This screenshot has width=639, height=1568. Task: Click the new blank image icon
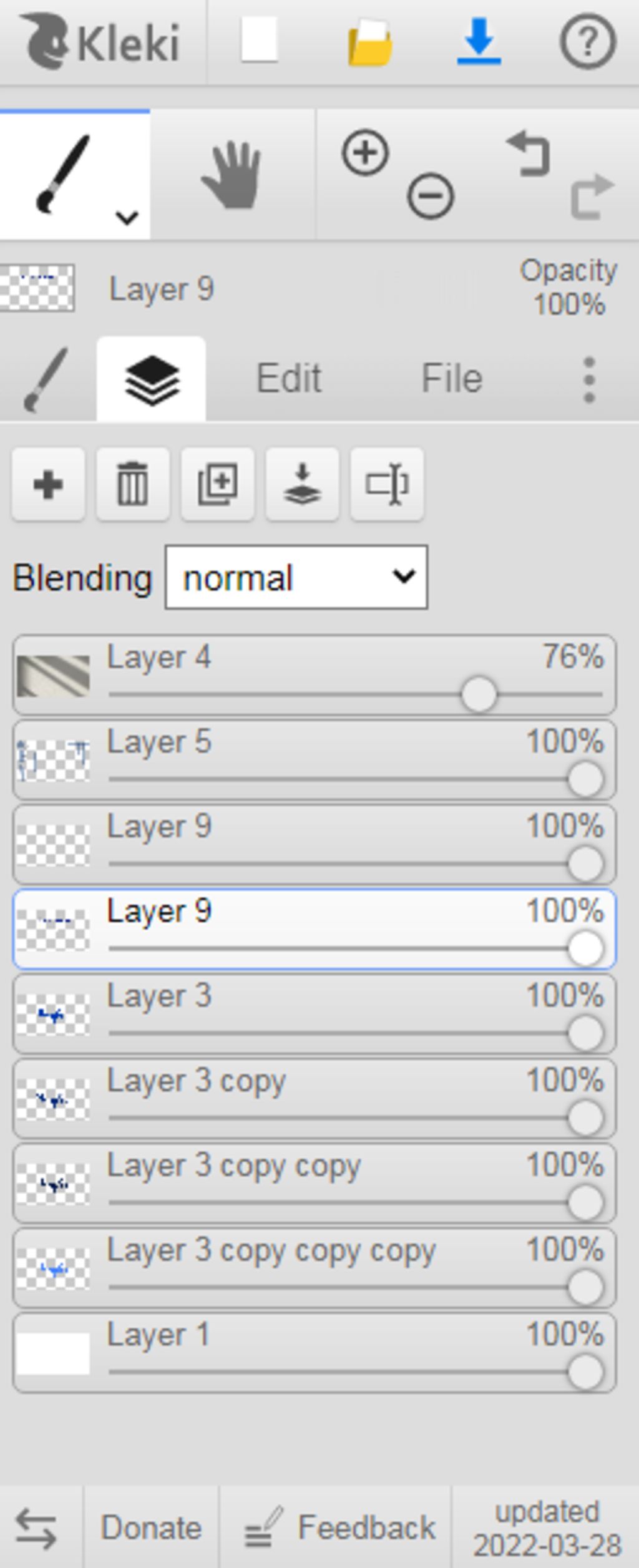[259, 41]
